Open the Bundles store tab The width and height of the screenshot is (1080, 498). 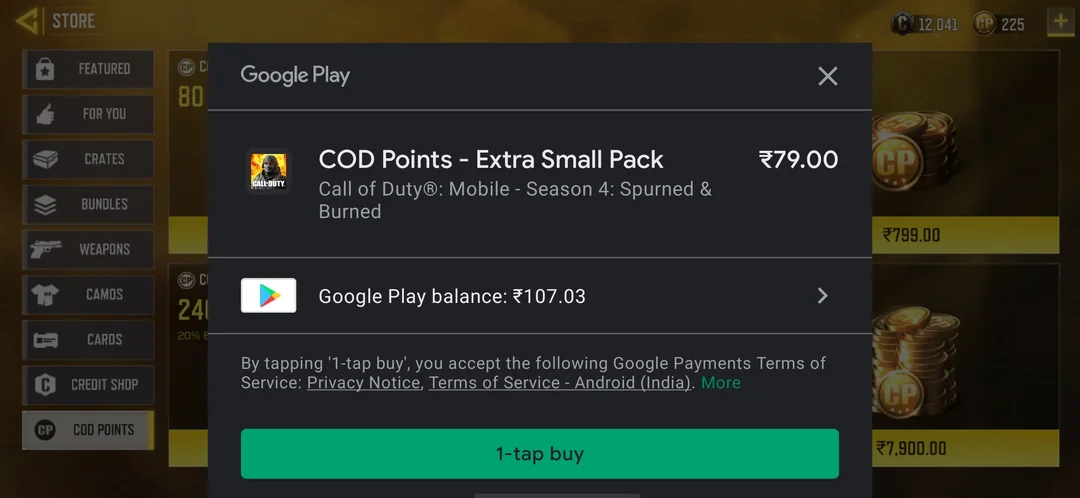tap(89, 204)
